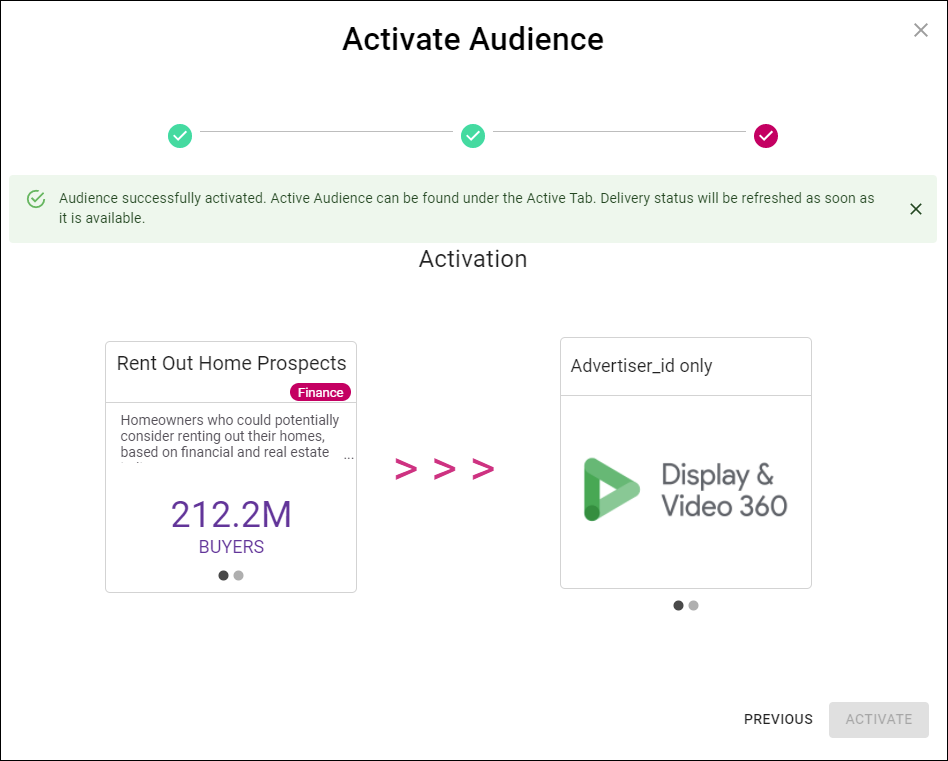Click the second completed step checkmark
This screenshot has height=761, width=948.
pyautogui.click(x=473, y=136)
